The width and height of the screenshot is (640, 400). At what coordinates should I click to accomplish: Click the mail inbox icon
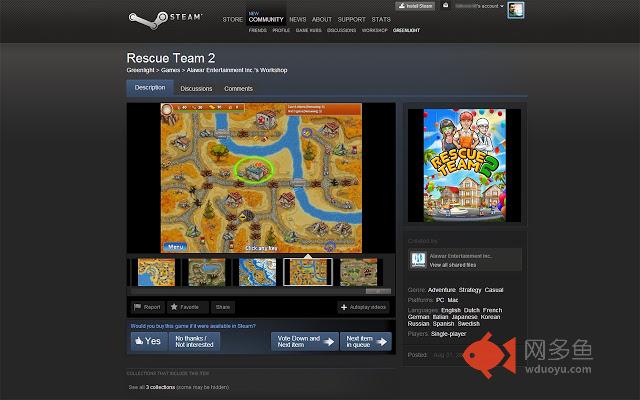(444, 6)
